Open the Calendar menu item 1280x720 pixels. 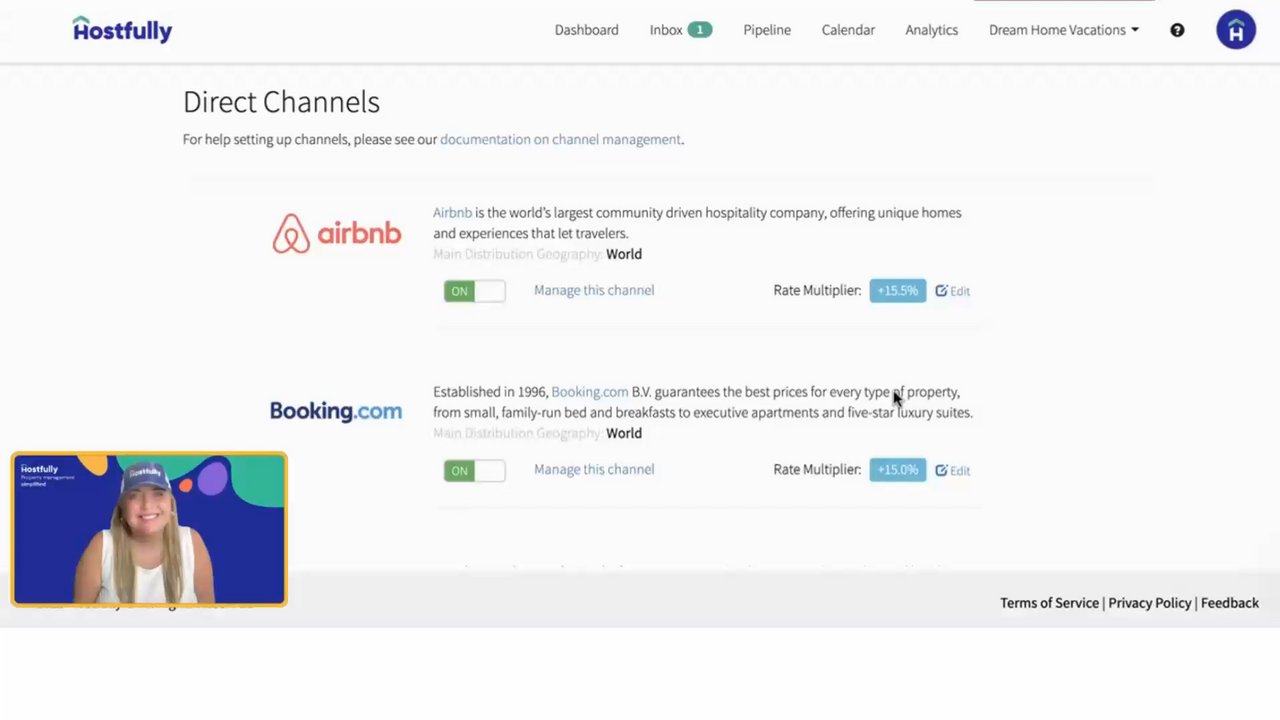point(848,30)
